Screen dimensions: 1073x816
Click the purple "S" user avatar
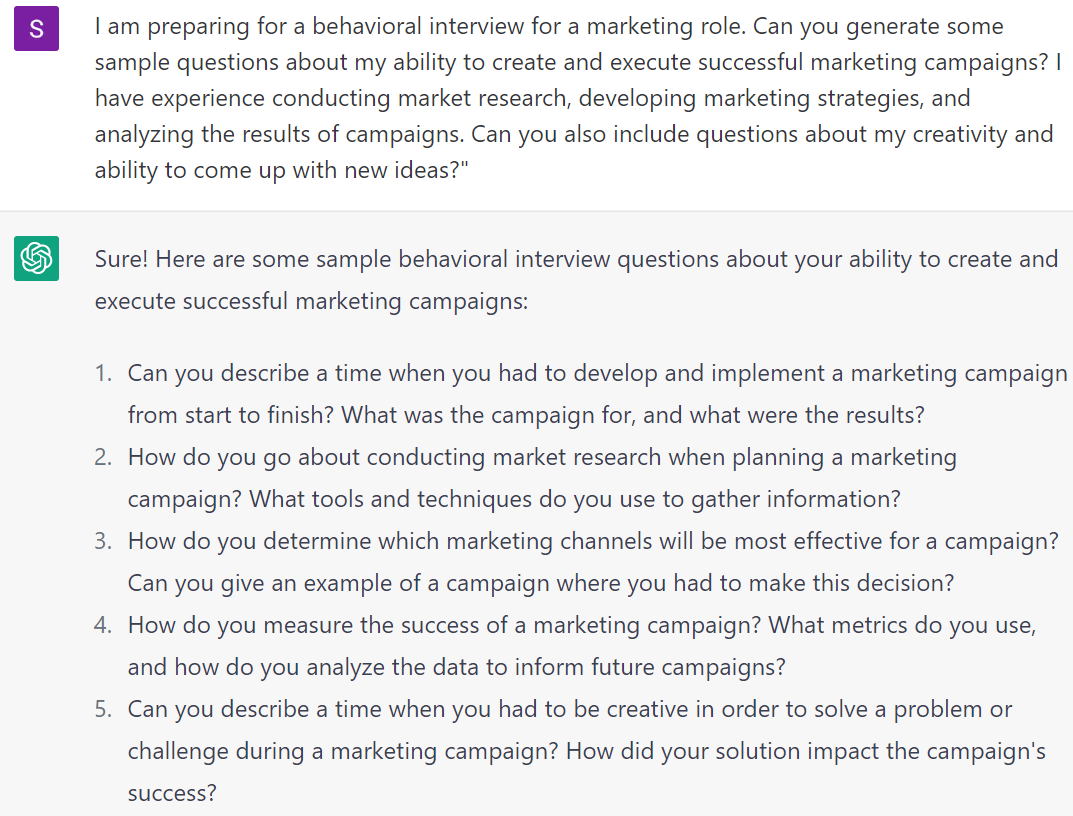(37, 29)
